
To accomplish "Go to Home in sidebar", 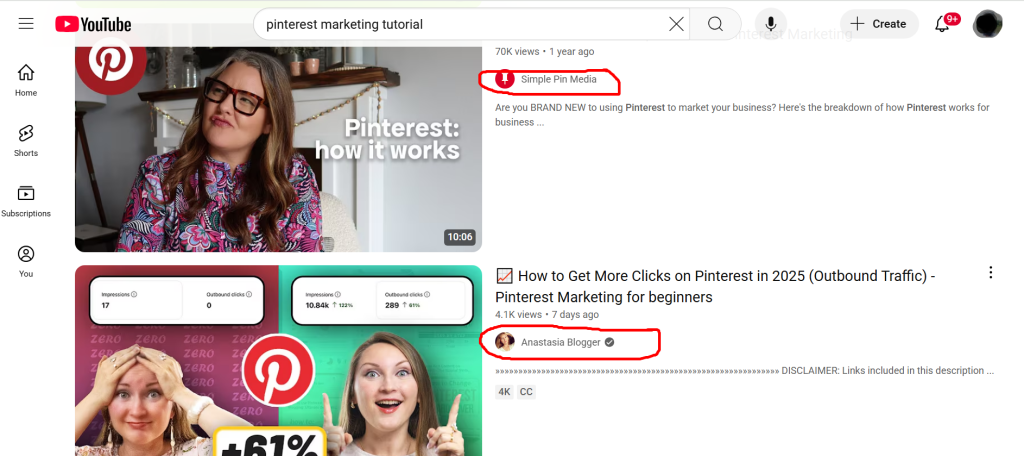I will pos(26,80).
